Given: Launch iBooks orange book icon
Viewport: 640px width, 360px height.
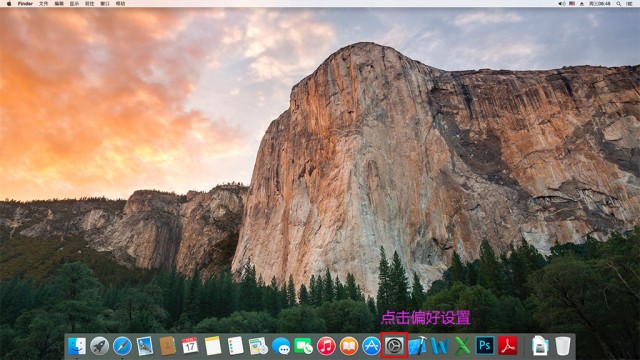Looking at the screenshot, I should [348, 346].
